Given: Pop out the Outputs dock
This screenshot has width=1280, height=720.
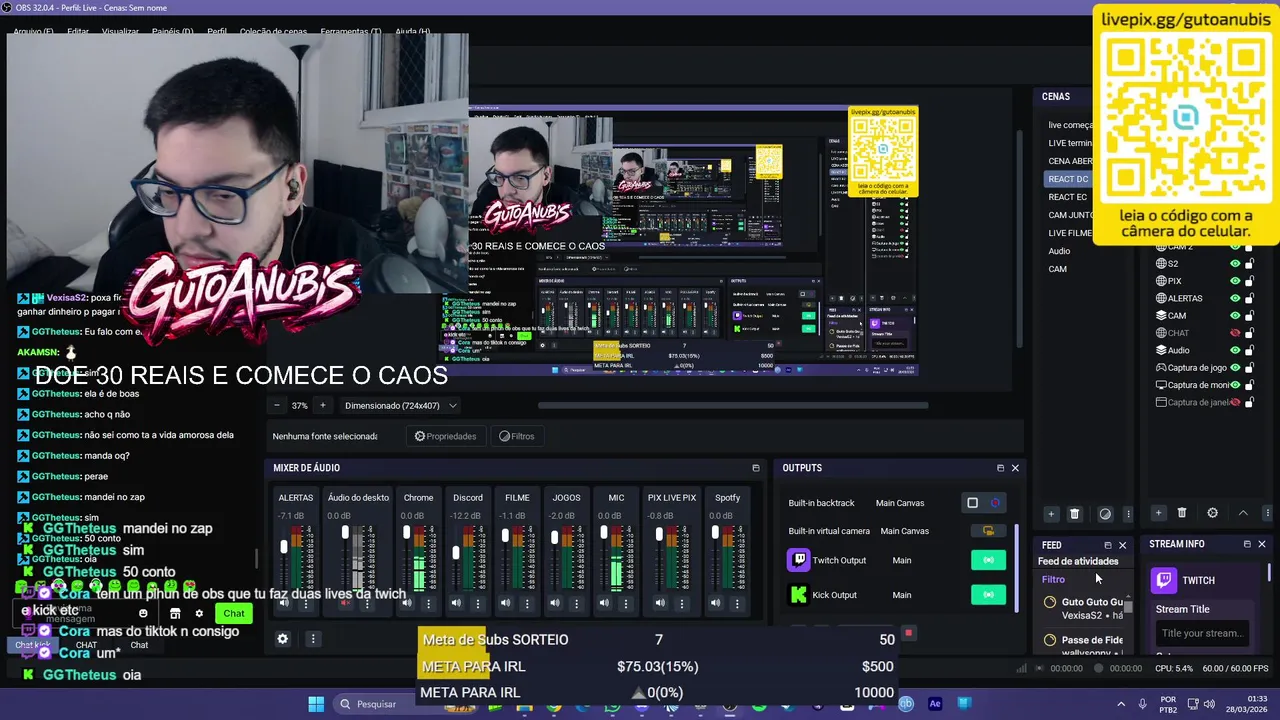Looking at the screenshot, I should pos(1000,468).
